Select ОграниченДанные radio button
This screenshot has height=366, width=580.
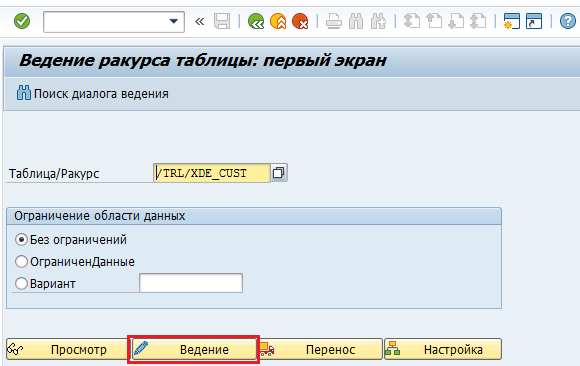[x=21, y=262]
